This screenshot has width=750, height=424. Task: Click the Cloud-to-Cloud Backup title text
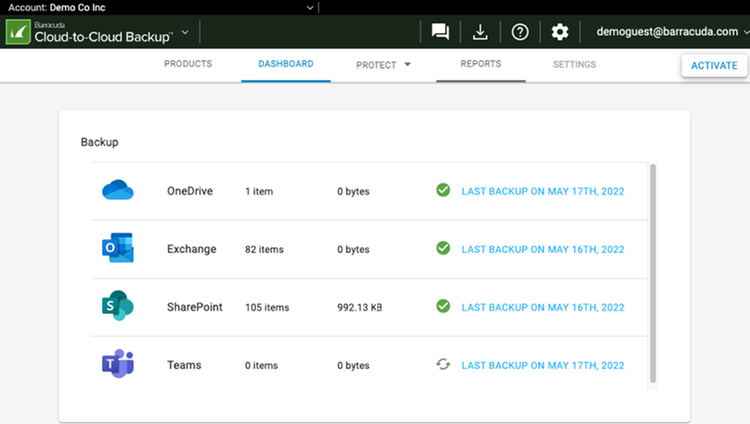pyautogui.click(x=103, y=37)
